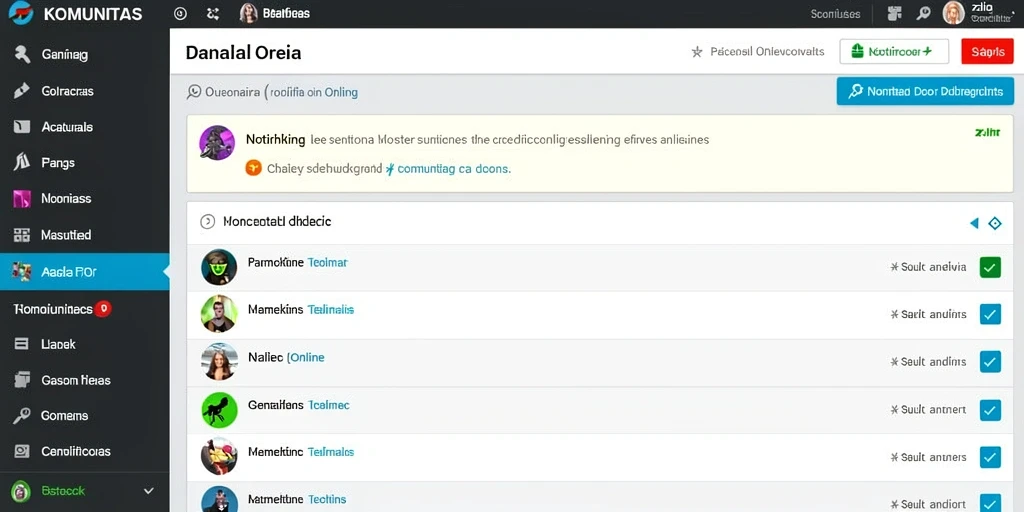Uncheck the blue checkbox on Mamekins row
Image resolution: width=1024 pixels, height=512 pixels.
point(990,314)
